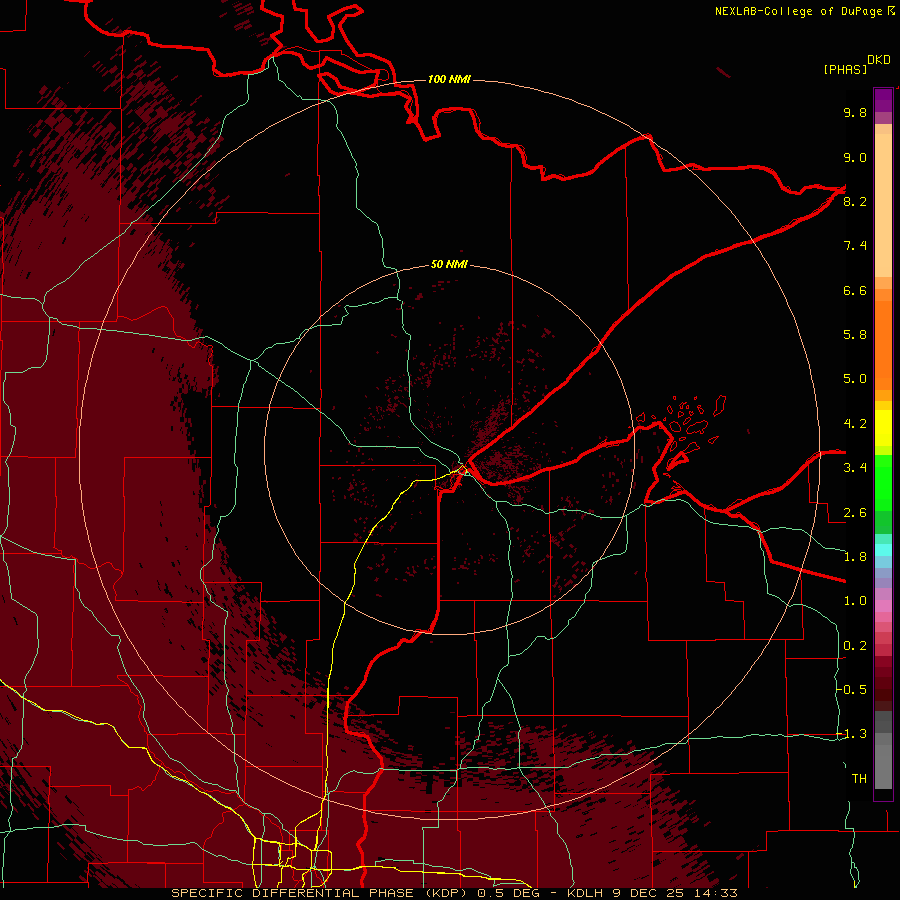
Task: Pick the orange segment of the color scale
Action: point(883,346)
